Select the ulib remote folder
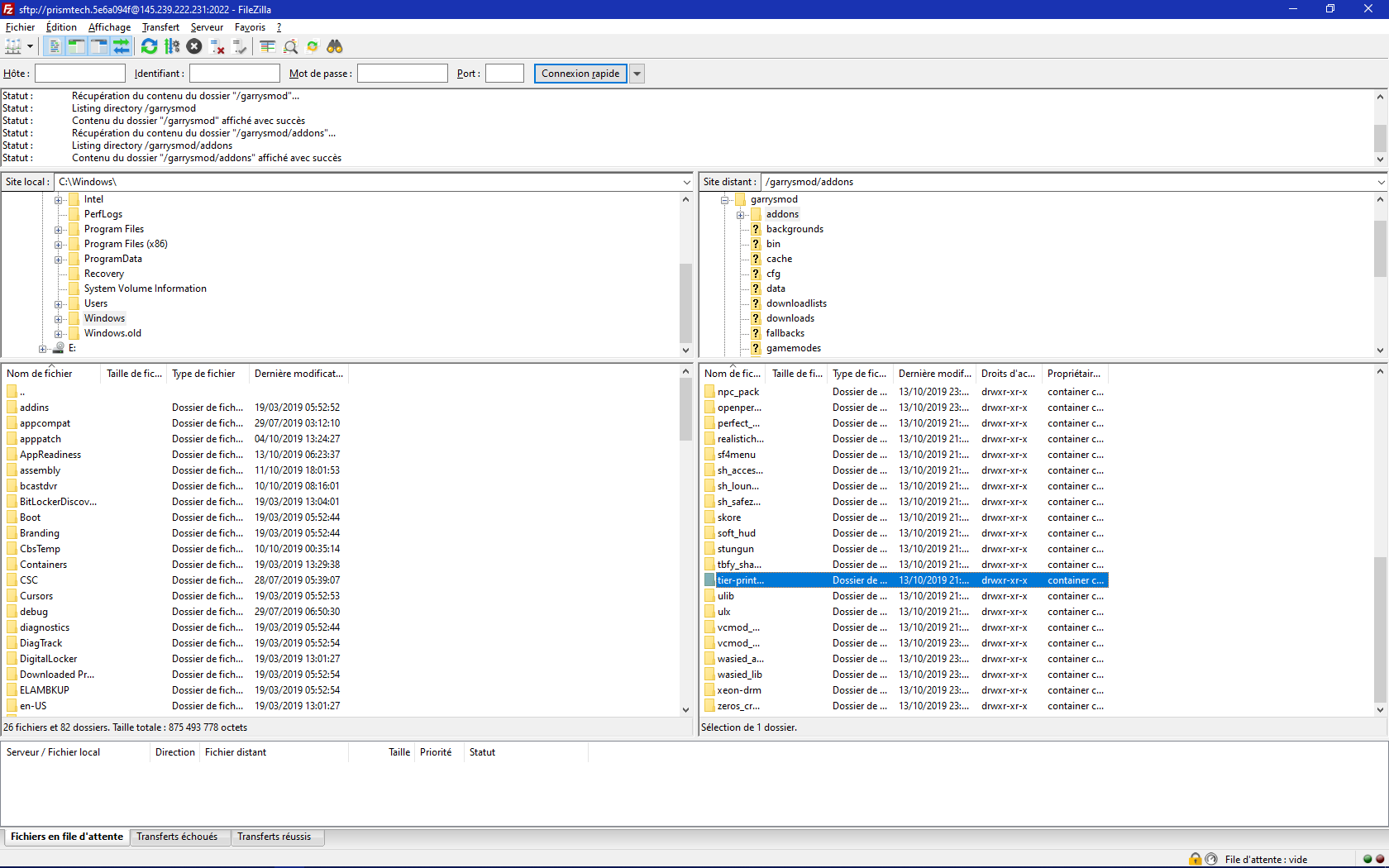 coord(905,596)
